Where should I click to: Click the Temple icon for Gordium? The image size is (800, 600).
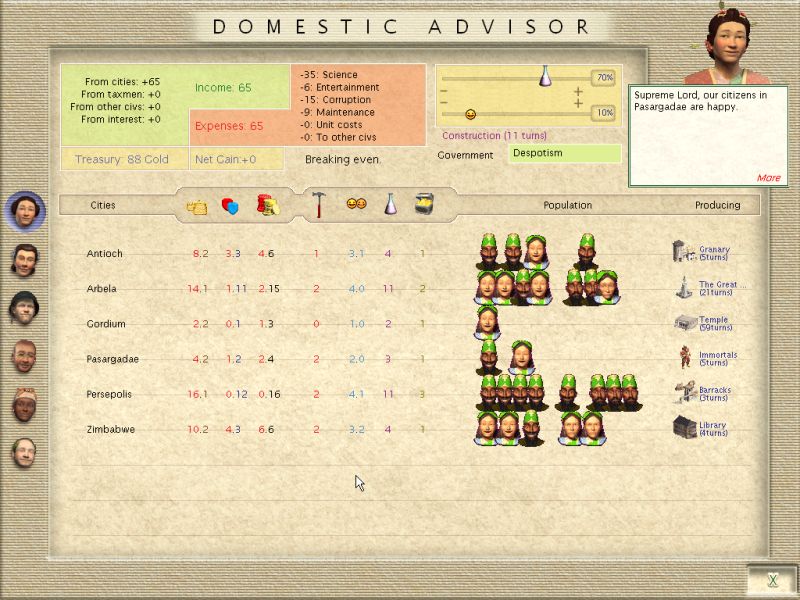685,322
